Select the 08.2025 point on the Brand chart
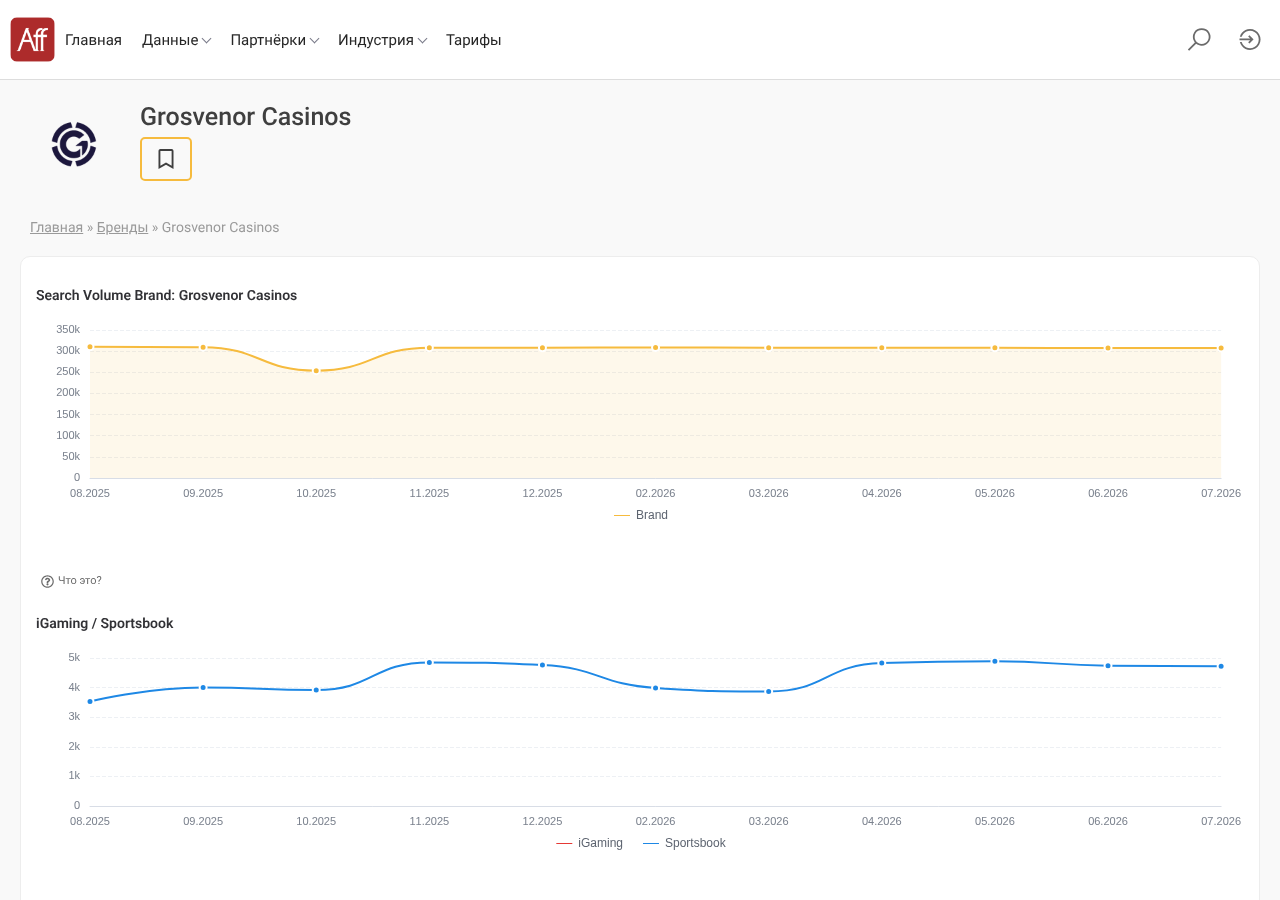The image size is (1280, 900). (x=90, y=347)
